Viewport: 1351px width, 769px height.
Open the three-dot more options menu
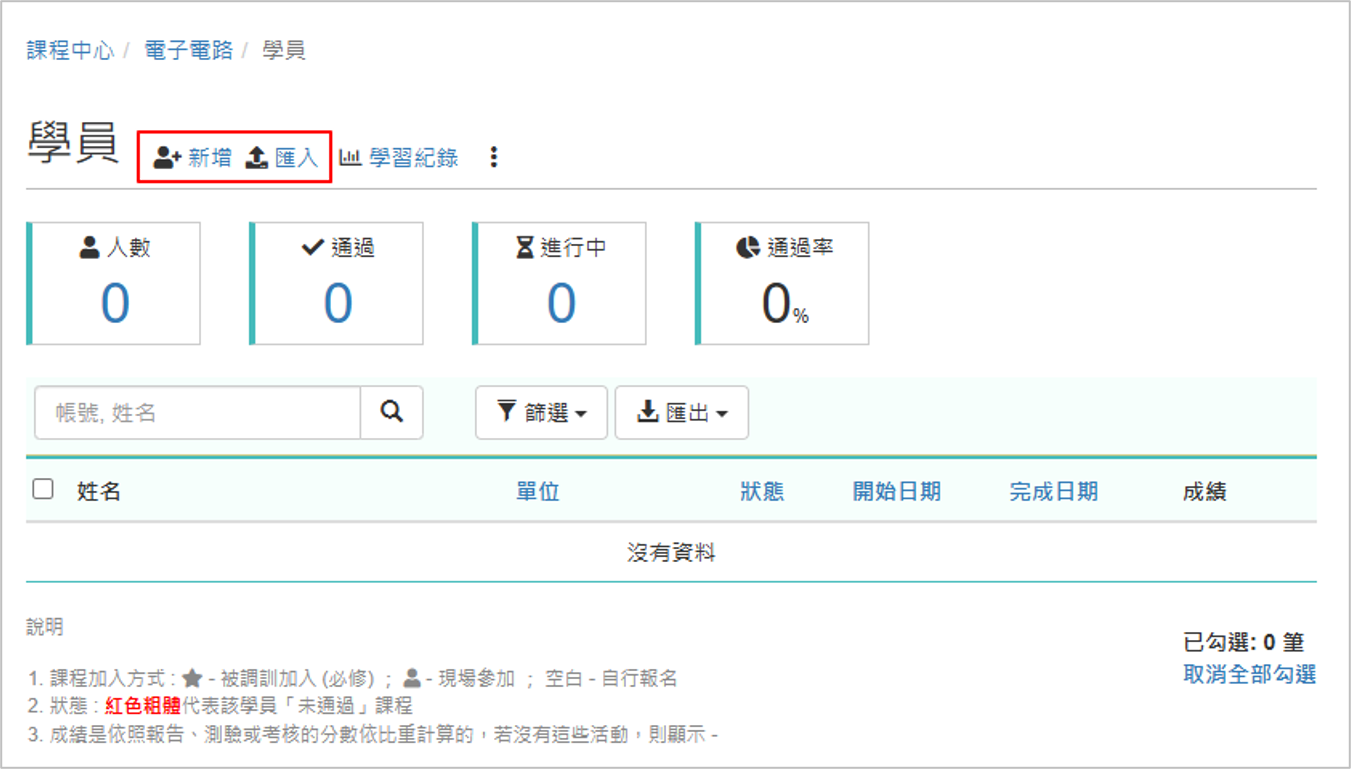pos(493,157)
